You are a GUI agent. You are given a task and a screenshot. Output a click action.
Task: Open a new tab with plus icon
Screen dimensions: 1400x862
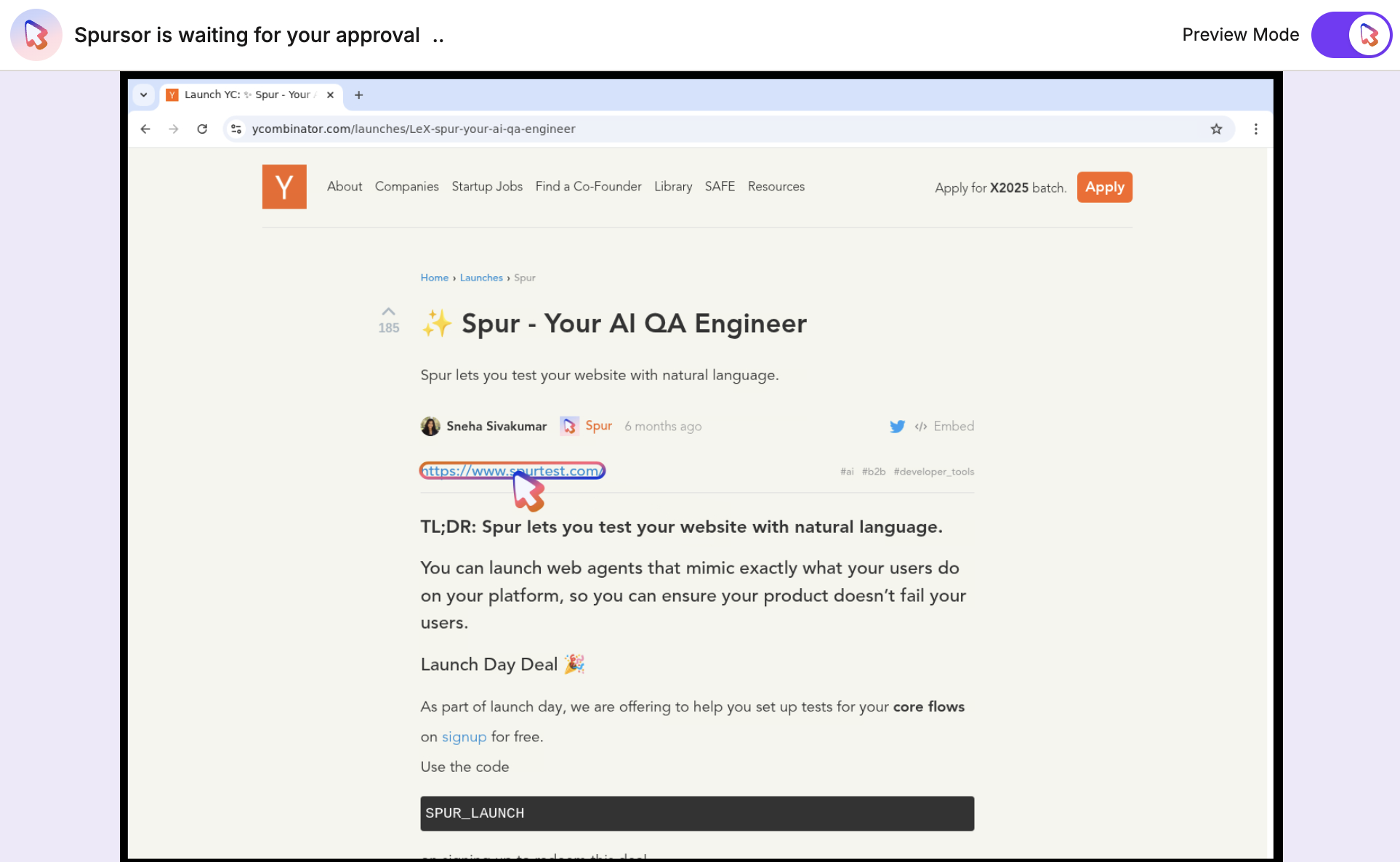tap(358, 95)
